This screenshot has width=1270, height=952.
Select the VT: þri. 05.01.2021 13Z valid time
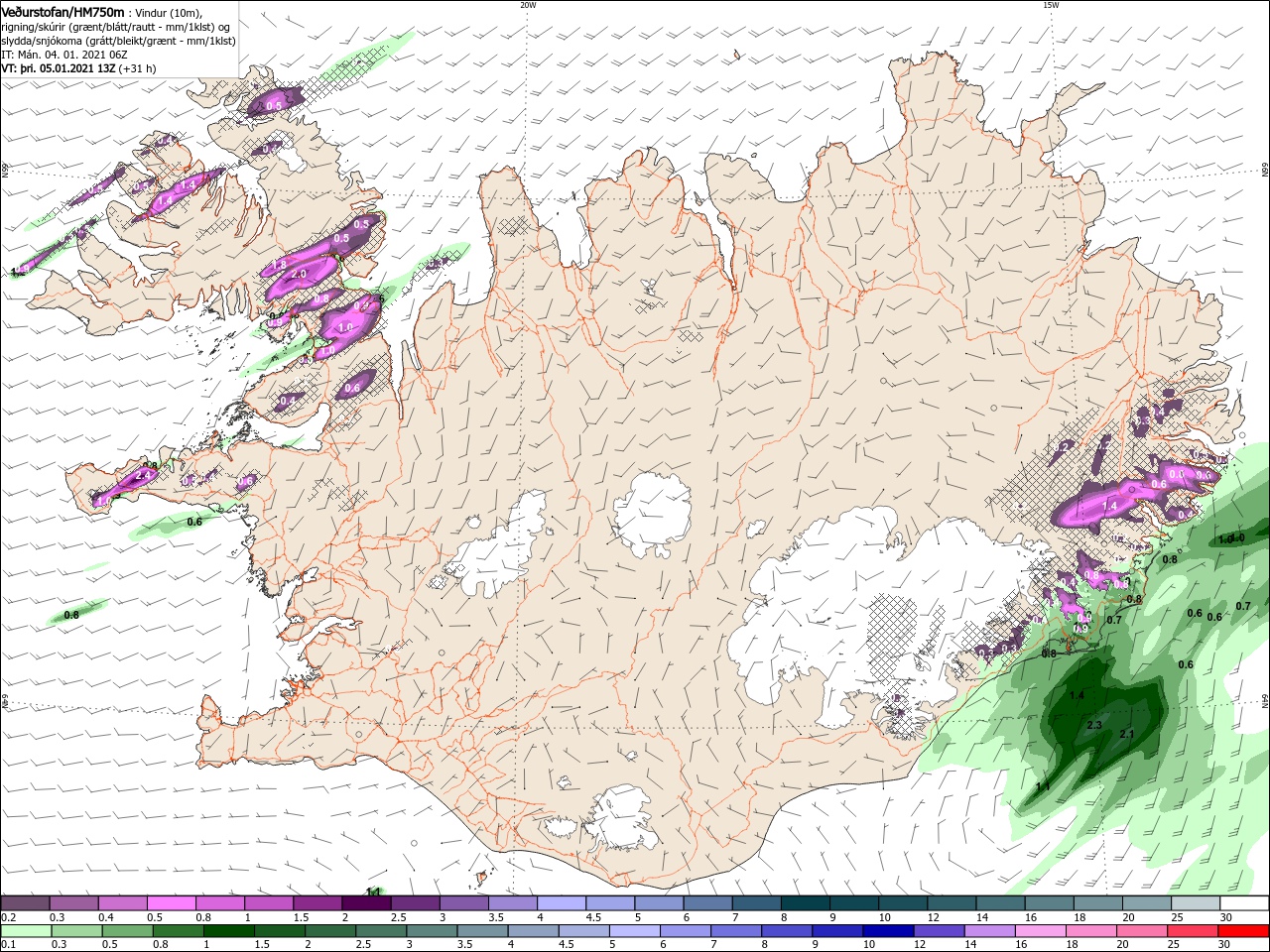tap(59, 69)
